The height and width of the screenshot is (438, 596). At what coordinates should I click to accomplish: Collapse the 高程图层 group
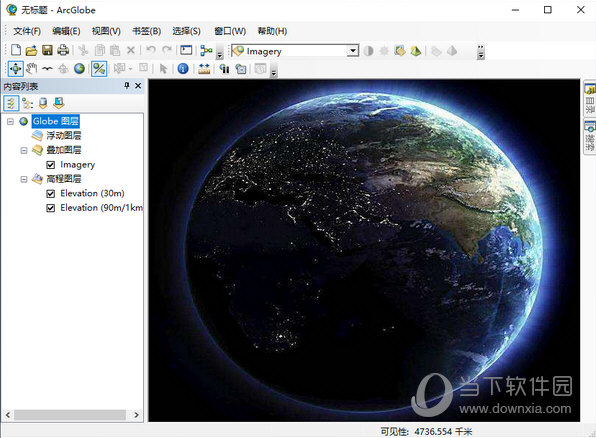coord(24,179)
